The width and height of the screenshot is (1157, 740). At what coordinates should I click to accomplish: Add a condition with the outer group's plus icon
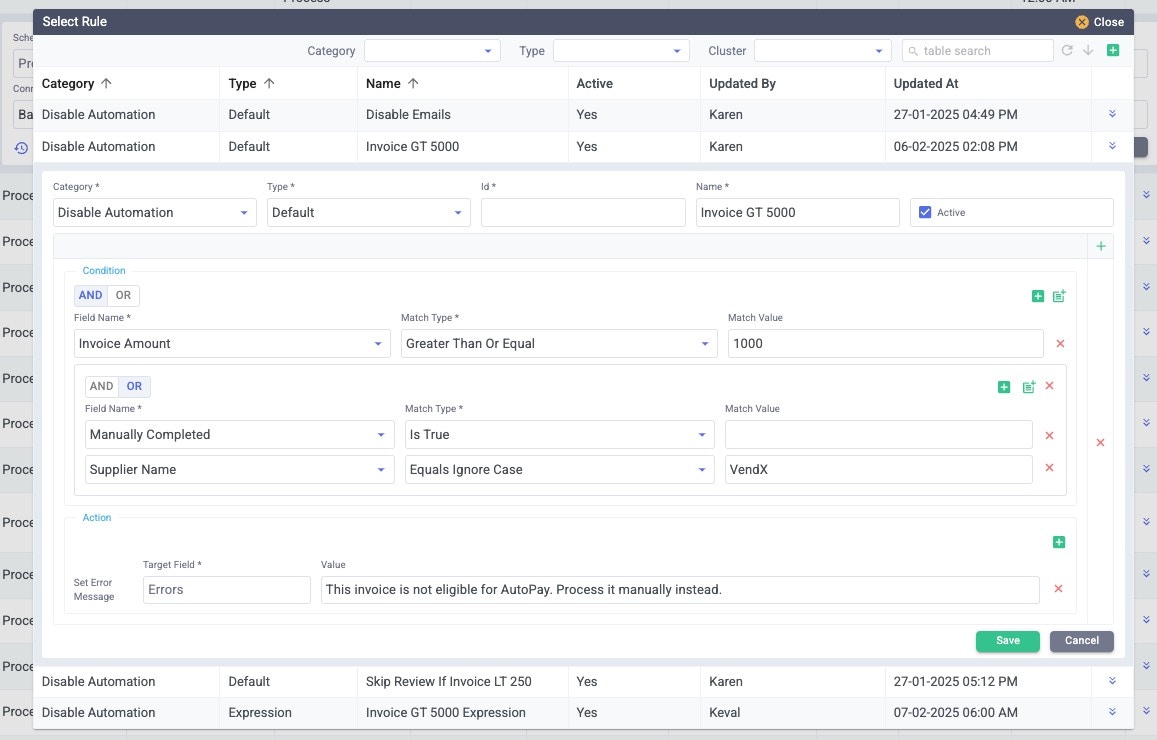tap(1037, 296)
